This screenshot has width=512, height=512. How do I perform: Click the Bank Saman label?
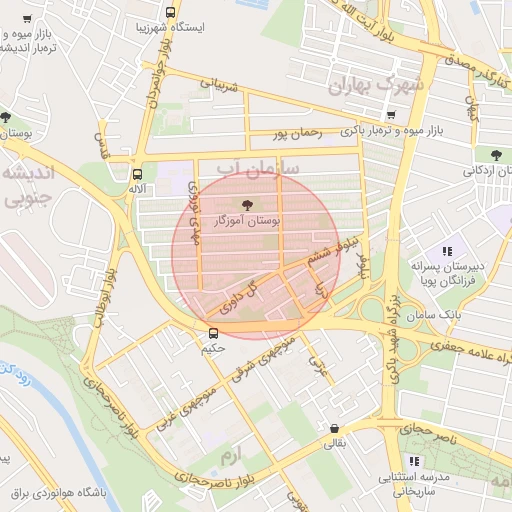coord(433,315)
